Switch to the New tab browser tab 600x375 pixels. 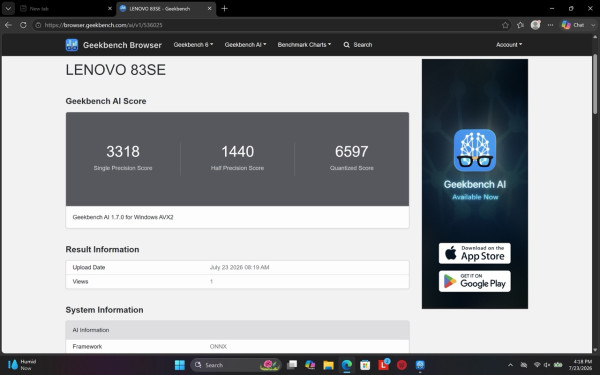(x=66, y=8)
